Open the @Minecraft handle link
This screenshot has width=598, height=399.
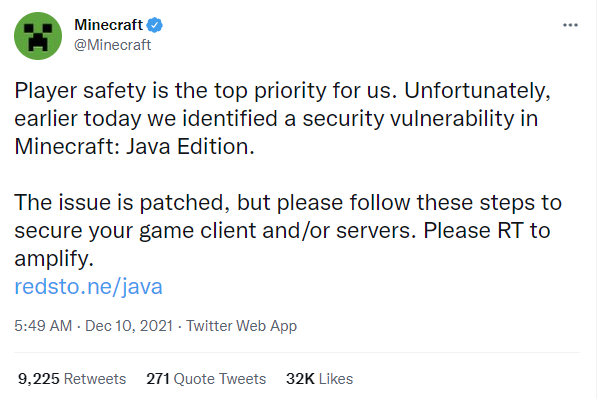pos(113,45)
